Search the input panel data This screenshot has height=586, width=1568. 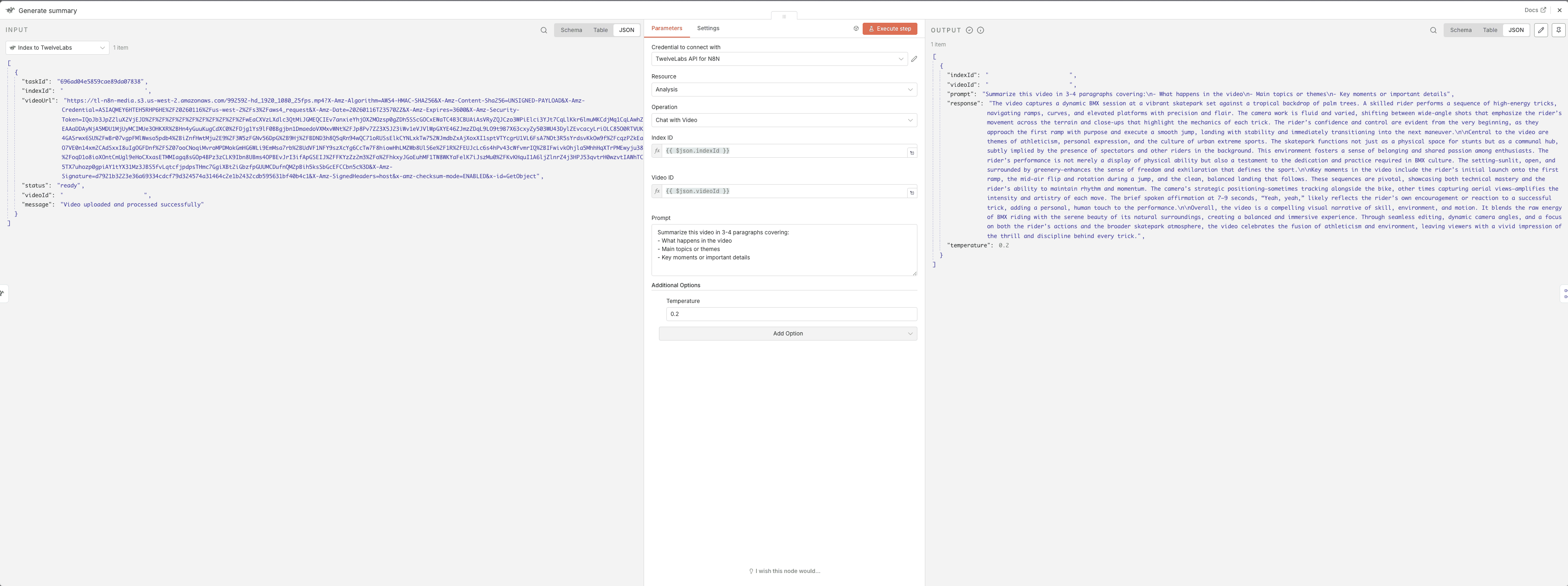pos(543,30)
